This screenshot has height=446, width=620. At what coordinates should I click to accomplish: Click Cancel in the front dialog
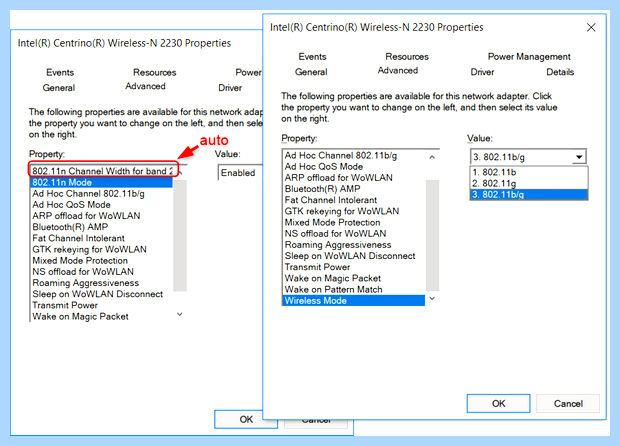point(568,403)
